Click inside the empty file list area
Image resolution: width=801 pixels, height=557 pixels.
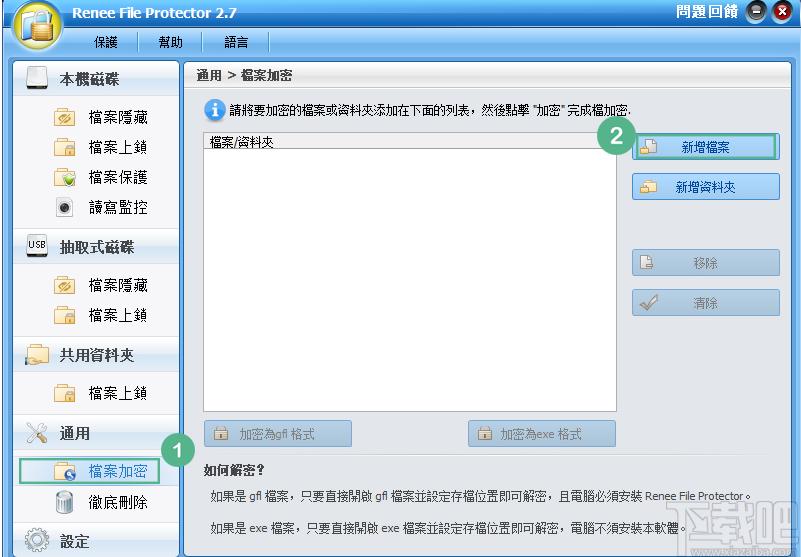tap(410, 280)
